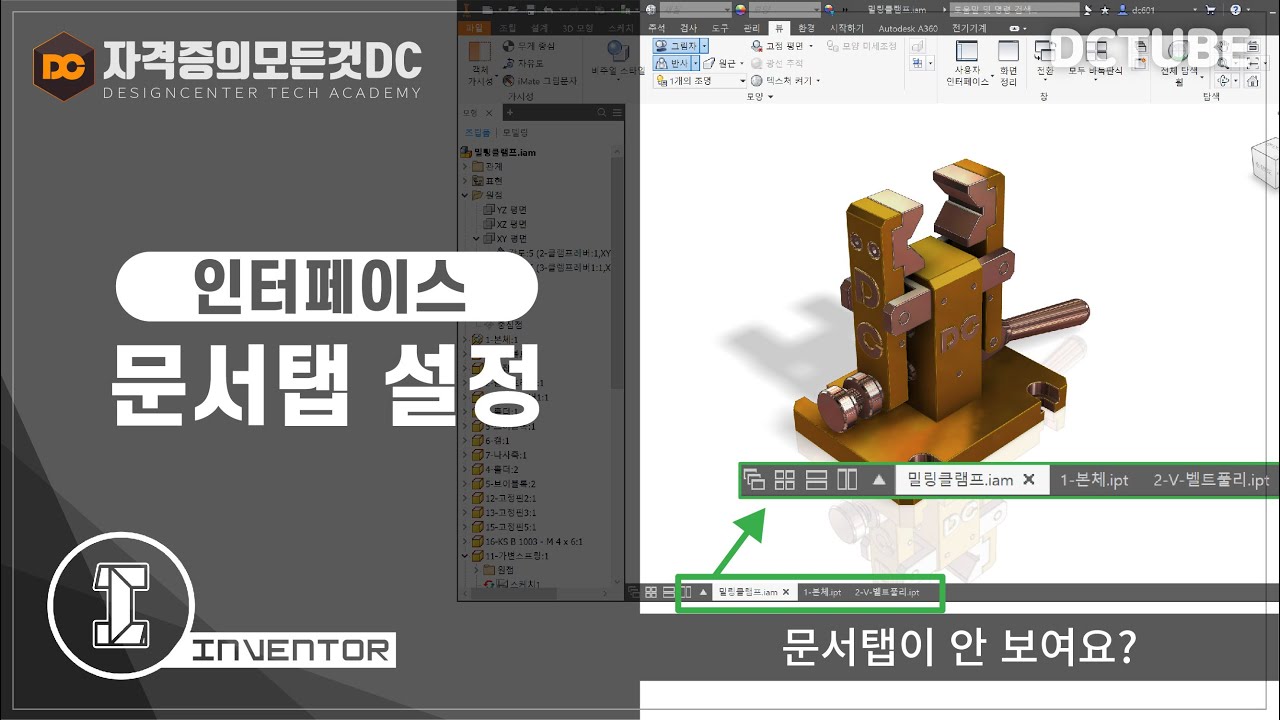Open the help question mark icon
The image size is (1280, 720).
(1235, 10)
